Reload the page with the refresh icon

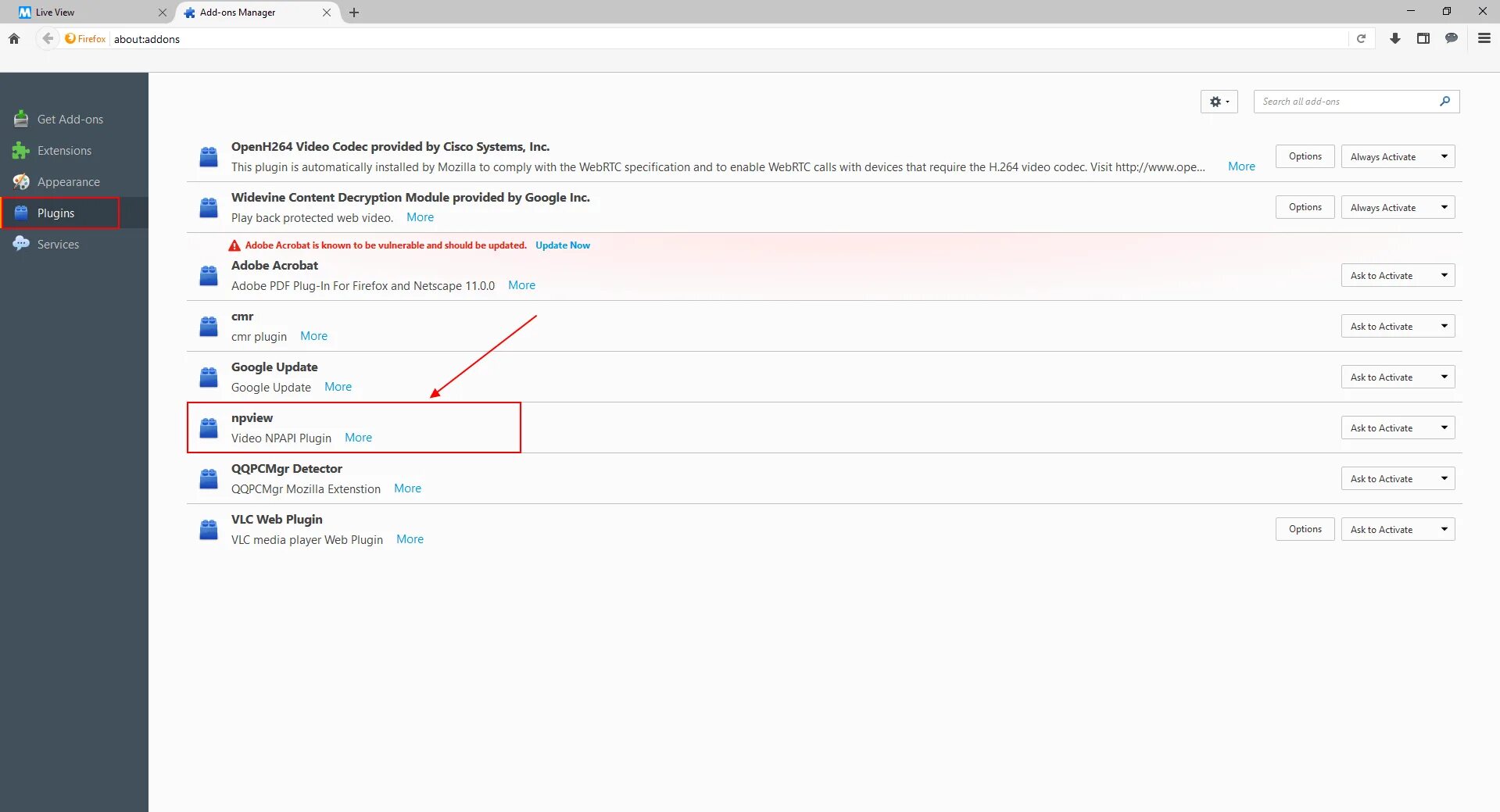pos(1361,38)
